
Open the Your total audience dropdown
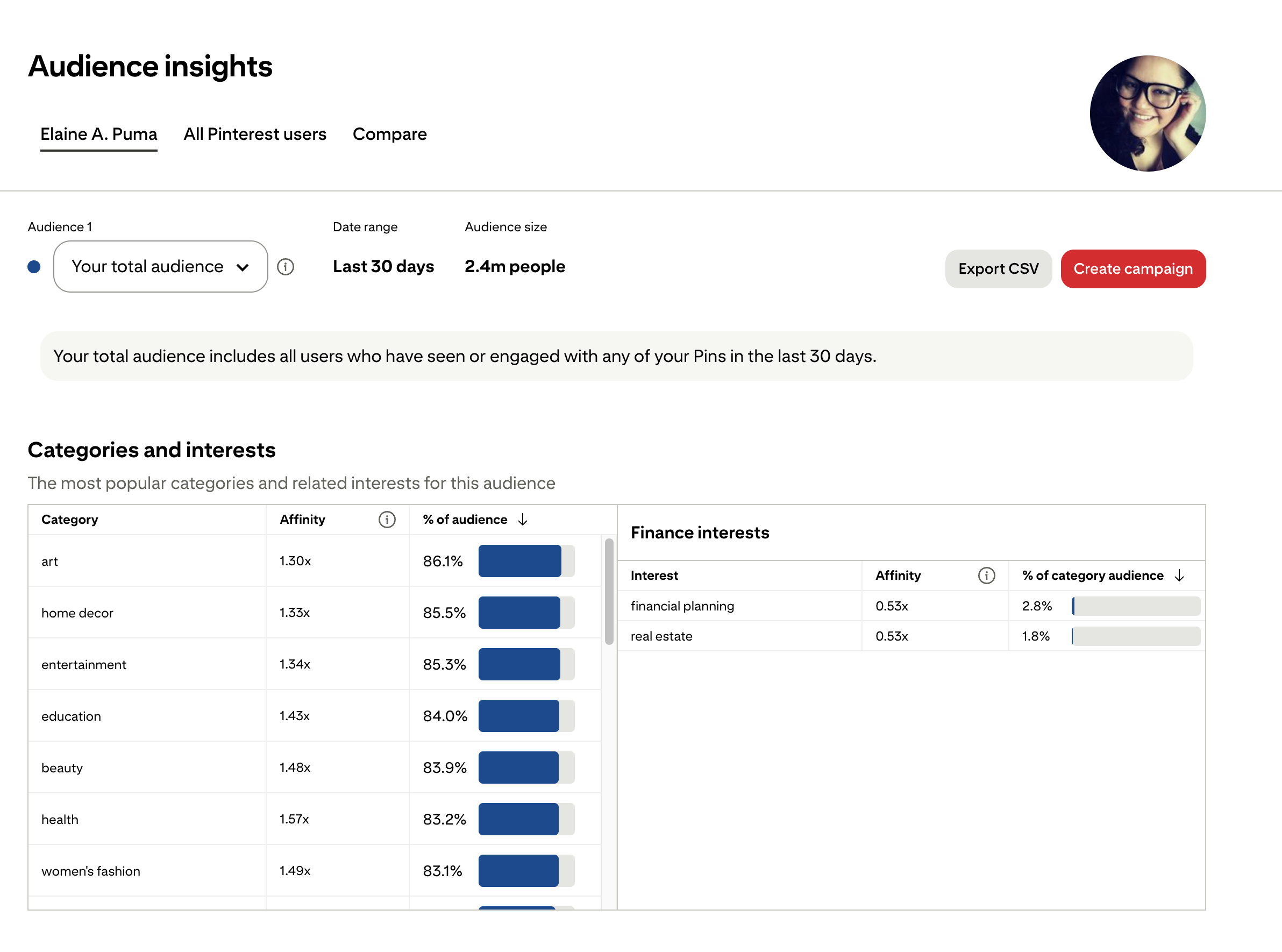point(160,267)
